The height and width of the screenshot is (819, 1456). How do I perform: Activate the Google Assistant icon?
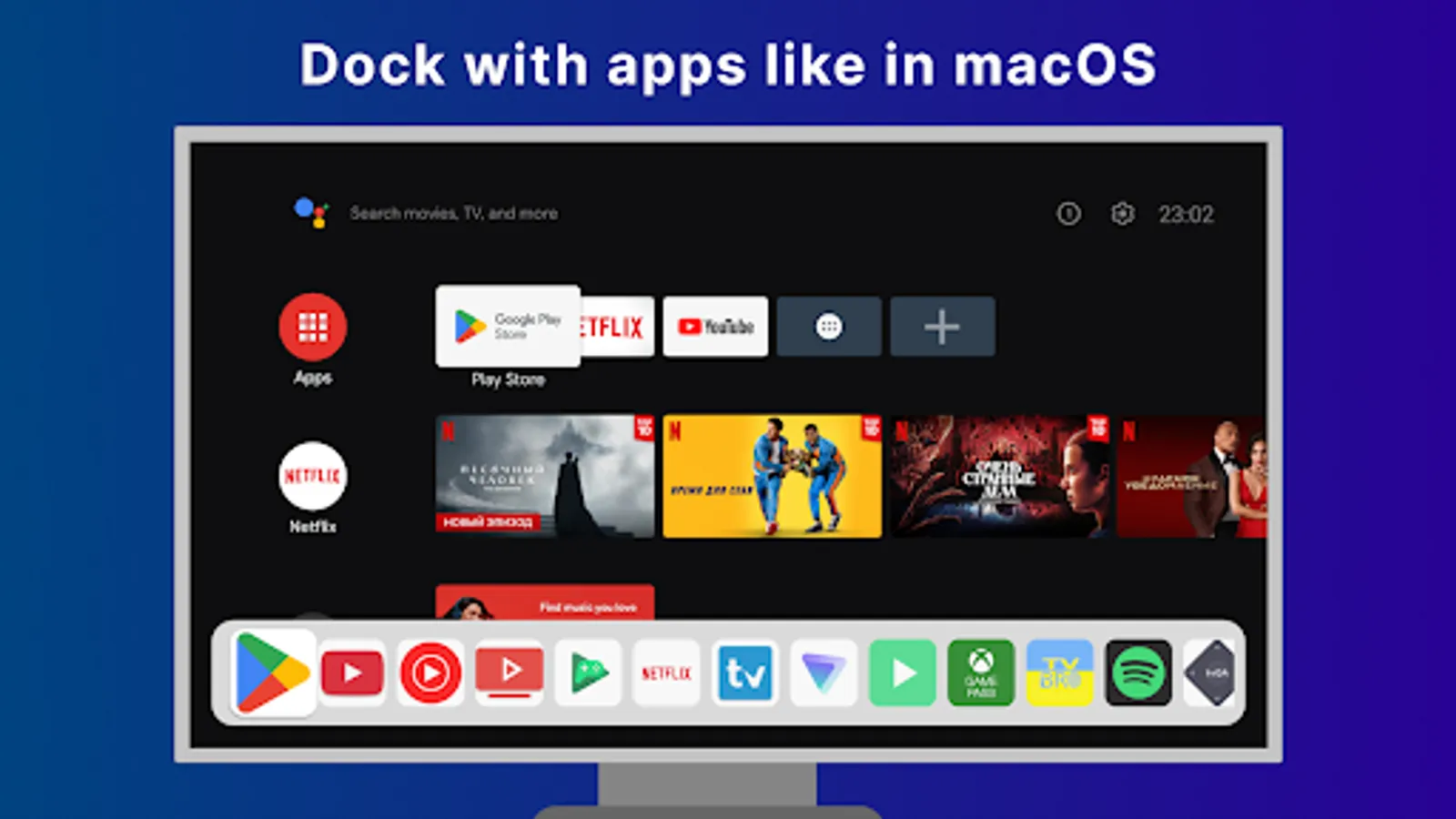(x=311, y=213)
